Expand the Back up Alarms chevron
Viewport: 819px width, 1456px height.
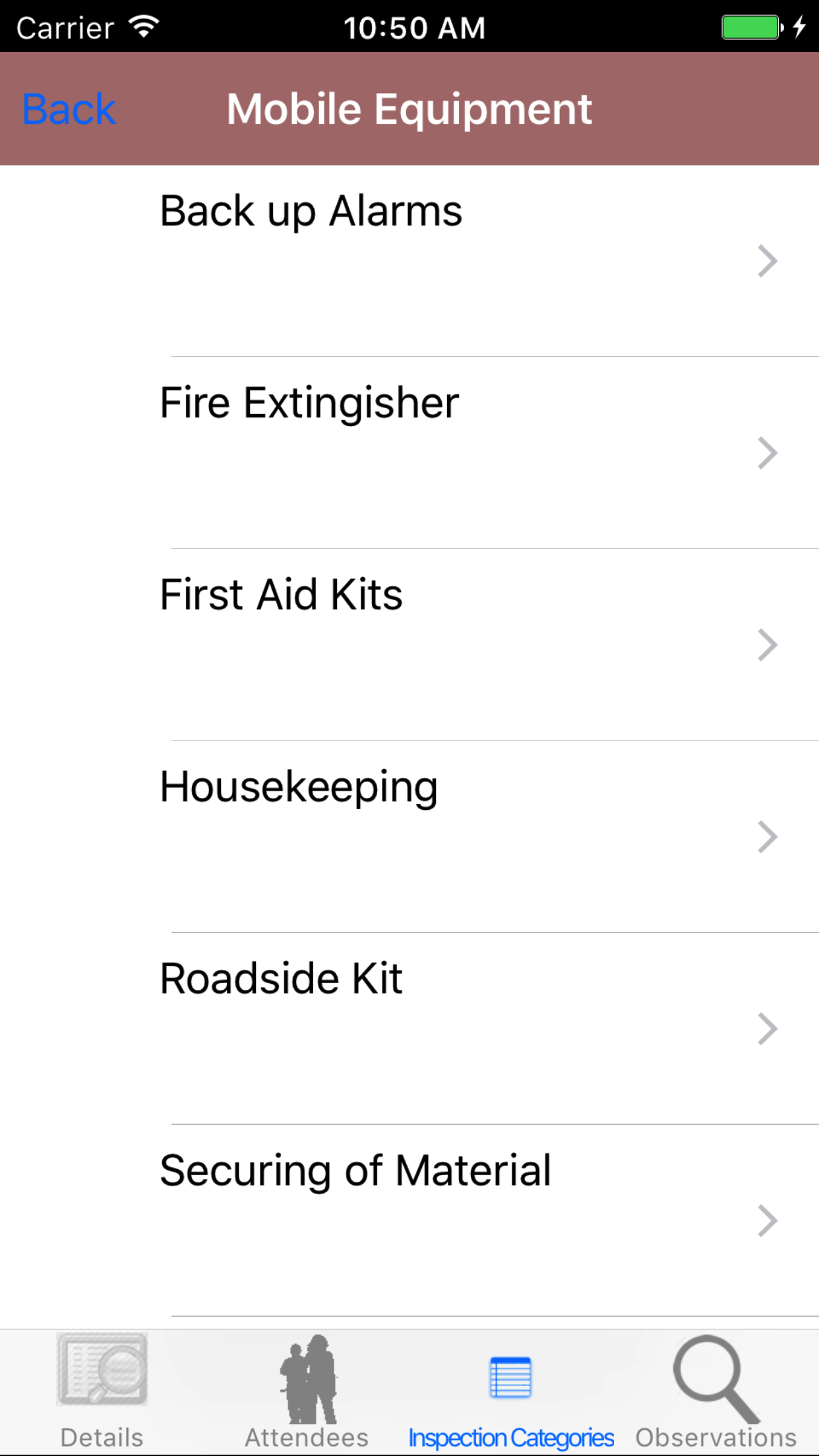tap(768, 261)
